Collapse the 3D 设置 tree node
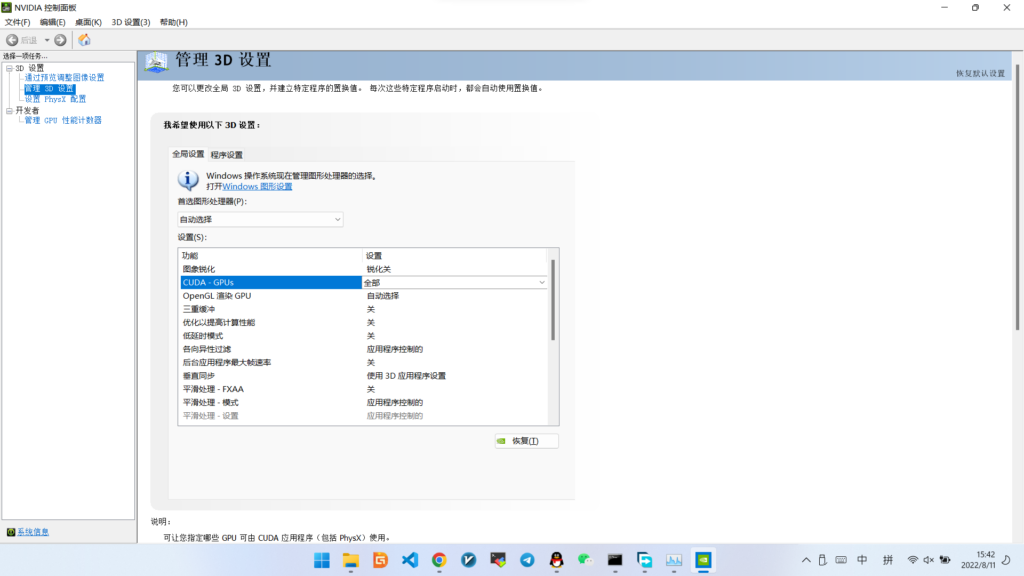The width and height of the screenshot is (1024, 576). pyautogui.click(x=9, y=68)
